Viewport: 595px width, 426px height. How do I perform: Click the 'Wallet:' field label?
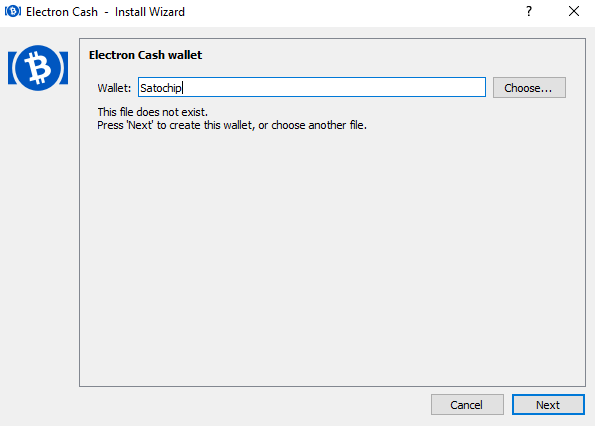(x=114, y=88)
